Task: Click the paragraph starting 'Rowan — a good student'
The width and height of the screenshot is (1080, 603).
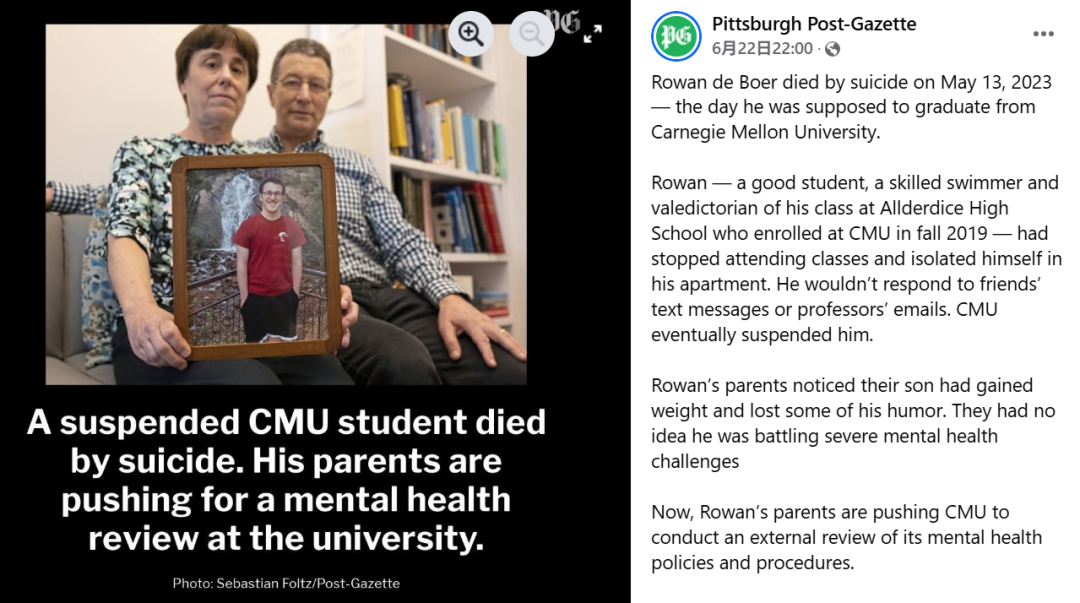Action: coord(856,258)
